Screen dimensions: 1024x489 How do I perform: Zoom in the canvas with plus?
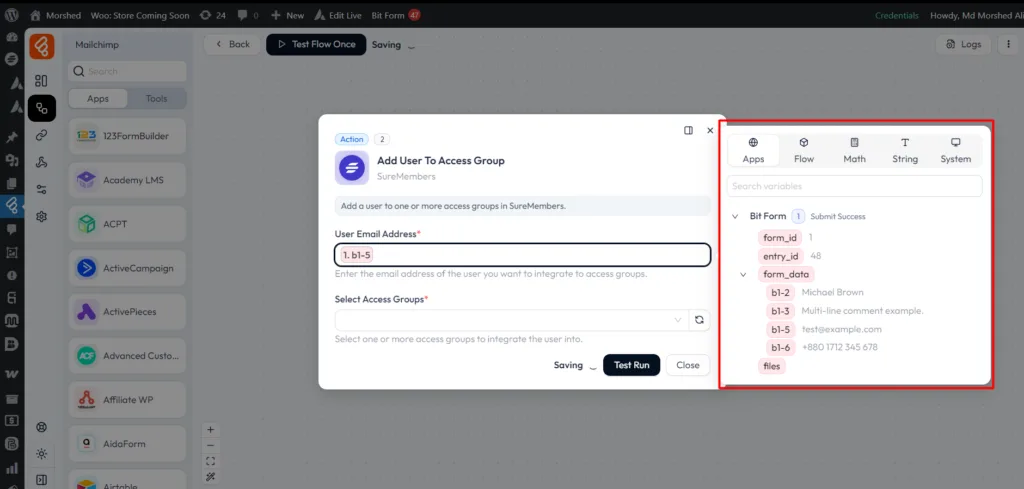pyautogui.click(x=210, y=430)
